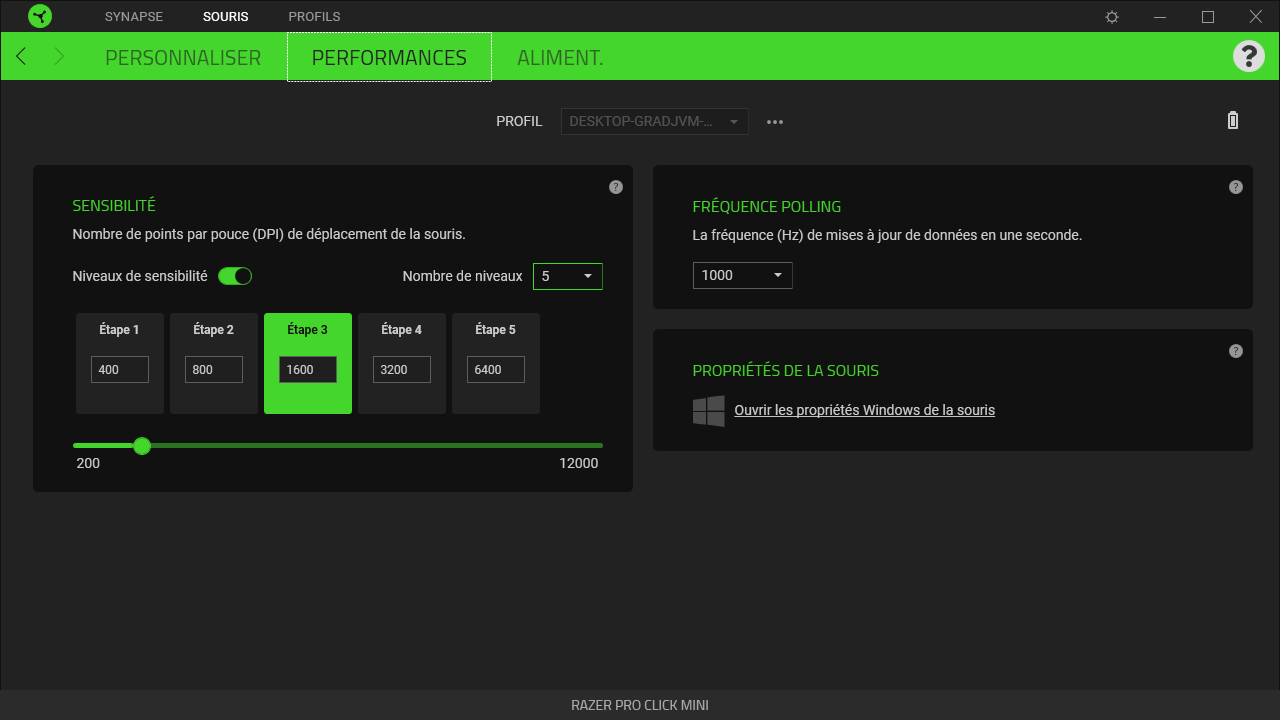Click the DPI sensitivity slider handle
This screenshot has width=1280, height=720.
(x=142, y=446)
